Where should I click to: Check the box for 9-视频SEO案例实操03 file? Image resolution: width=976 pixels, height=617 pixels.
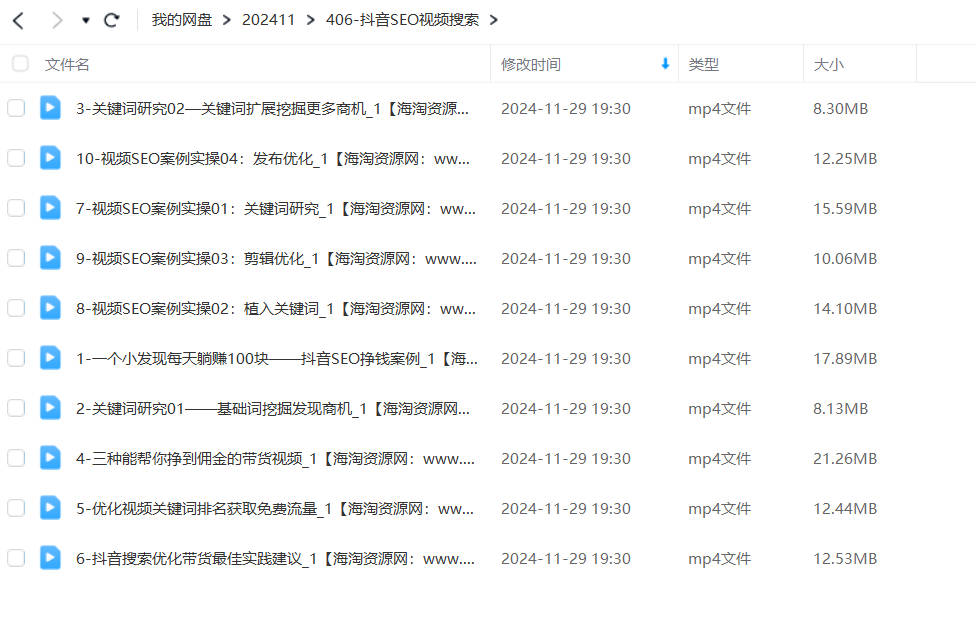[16, 258]
